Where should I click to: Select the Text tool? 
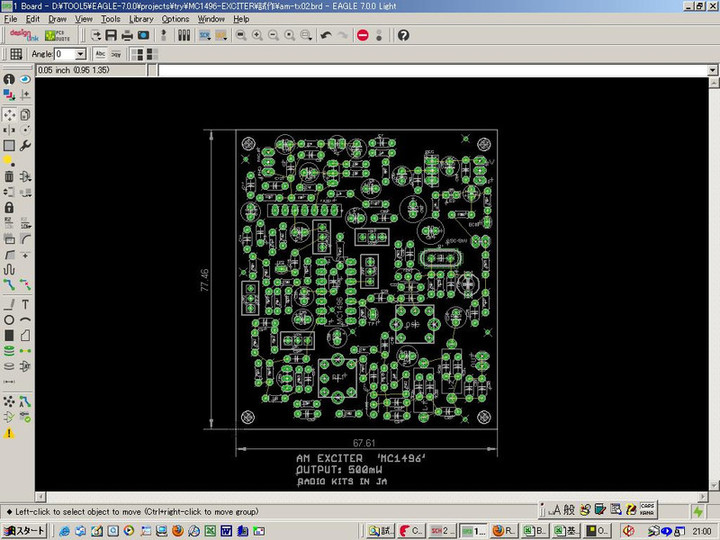point(25,303)
